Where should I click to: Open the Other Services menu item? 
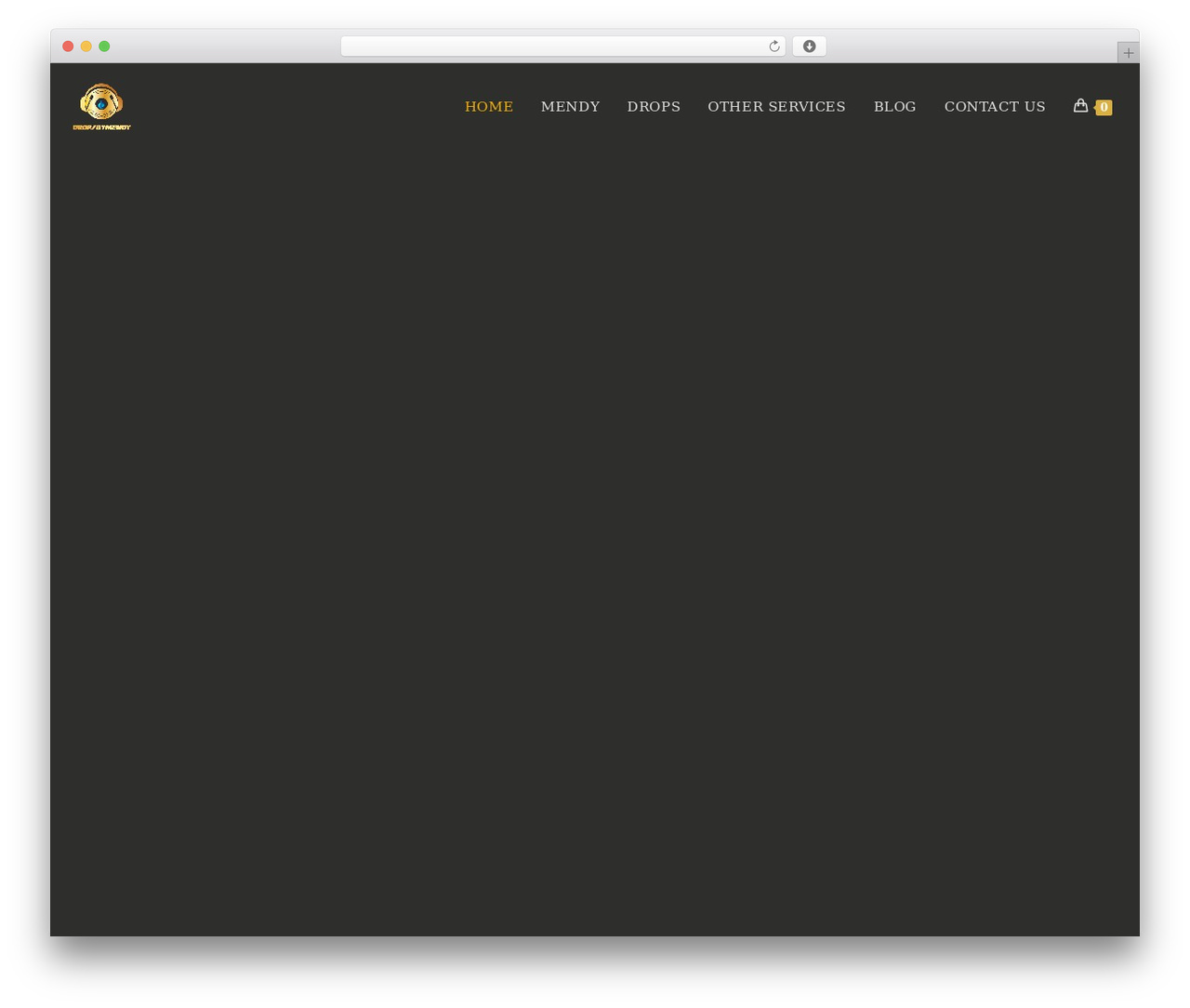[776, 107]
